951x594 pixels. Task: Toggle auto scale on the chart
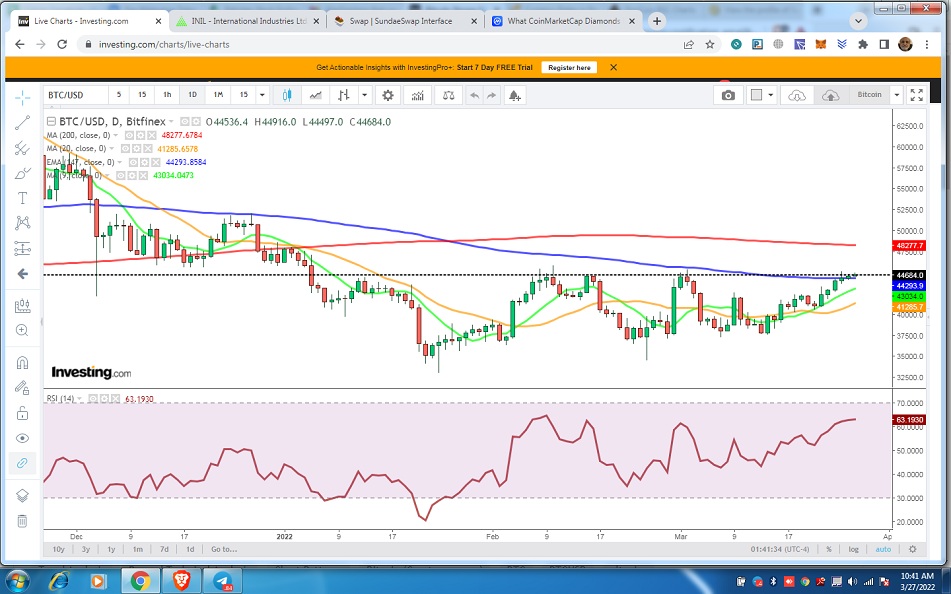883,549
